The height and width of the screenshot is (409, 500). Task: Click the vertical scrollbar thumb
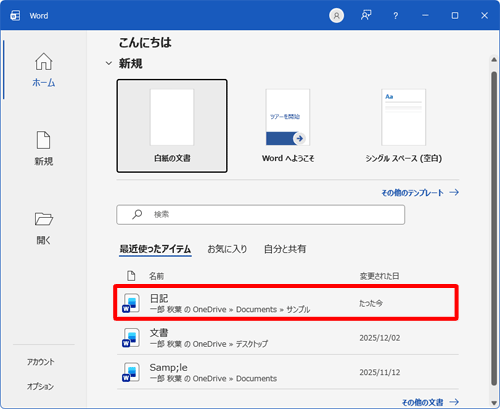pyautogui.click(x=494, y=228)
